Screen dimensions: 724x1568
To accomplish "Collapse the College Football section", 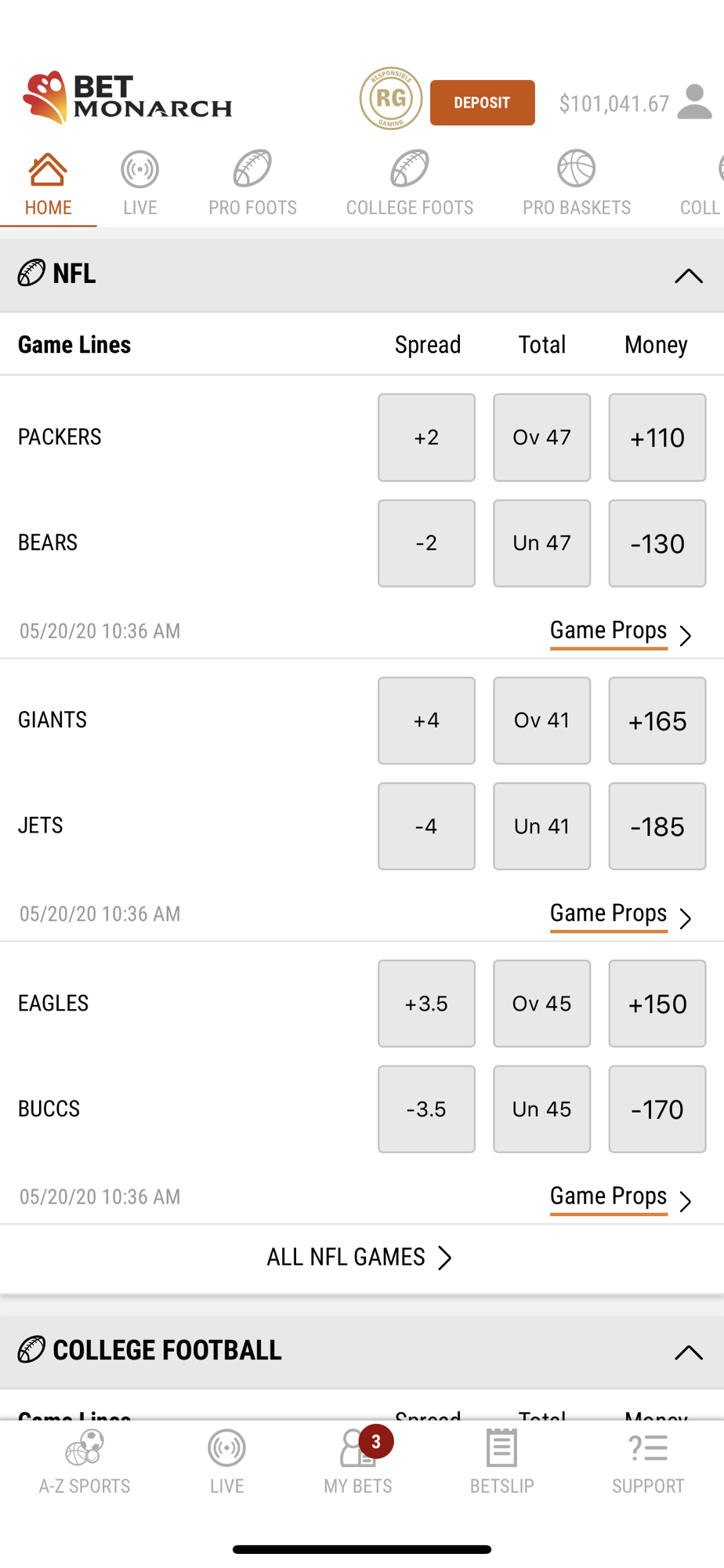I will point(689,1352).
